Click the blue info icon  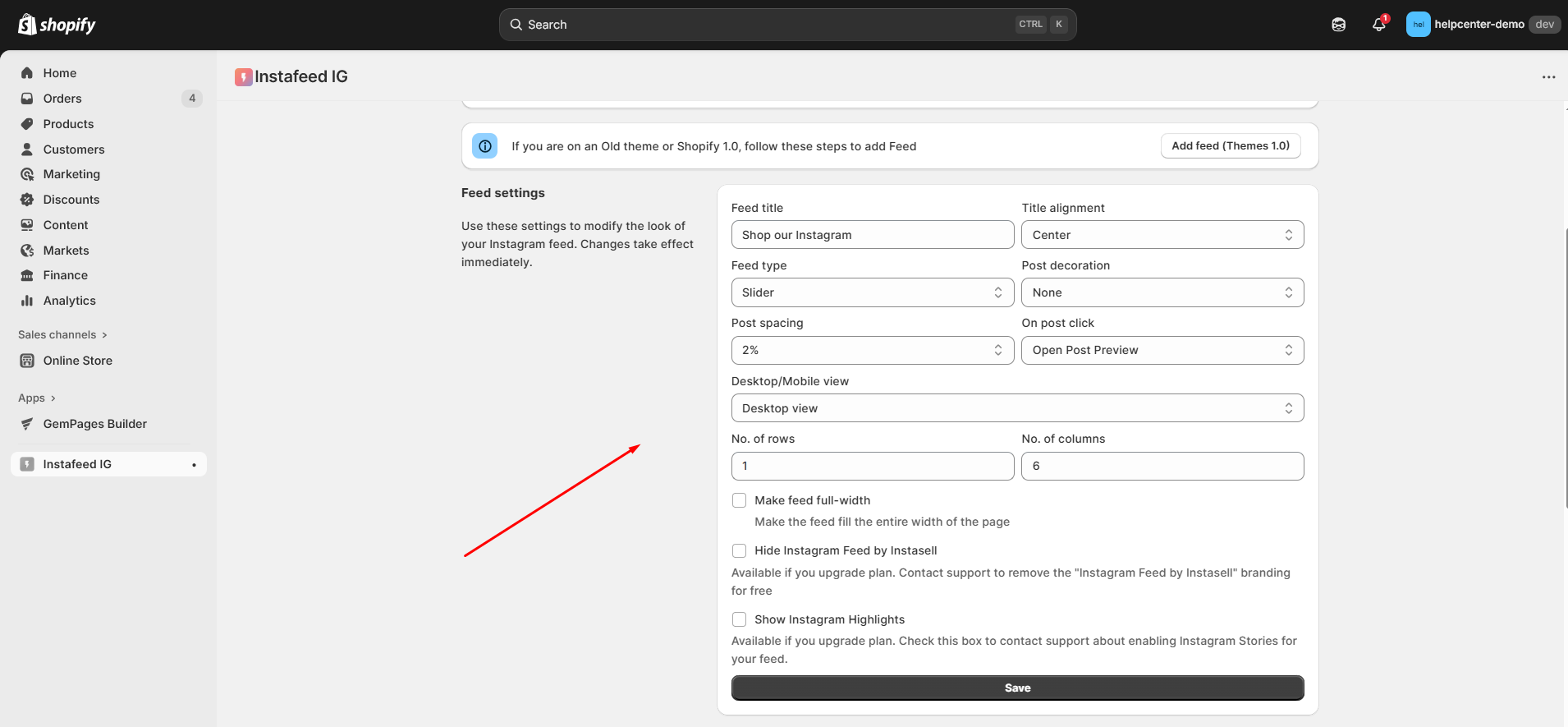[x=485, y=146]
